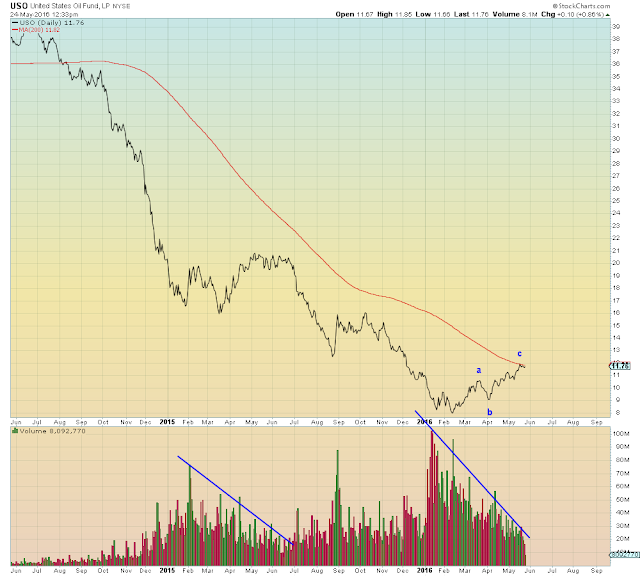Screen dimensions: 640x576
Task: Click the Volume 8.1M header value
Action: click(x=515, y=14)
